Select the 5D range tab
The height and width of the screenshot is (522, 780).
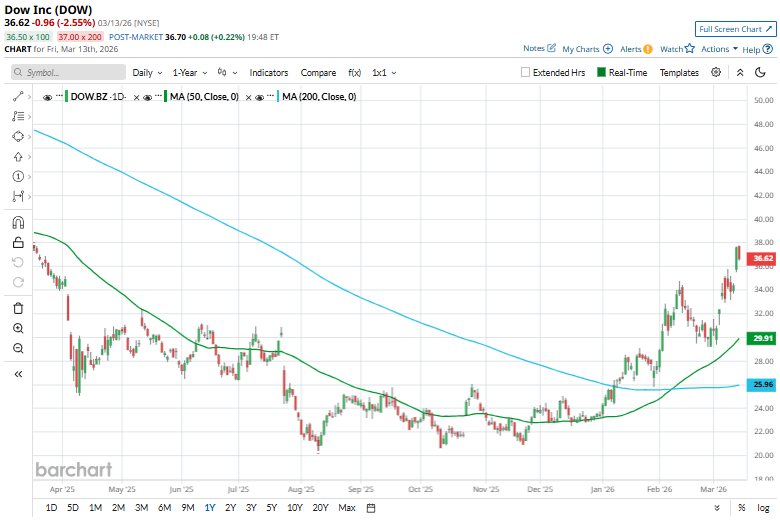73,508
